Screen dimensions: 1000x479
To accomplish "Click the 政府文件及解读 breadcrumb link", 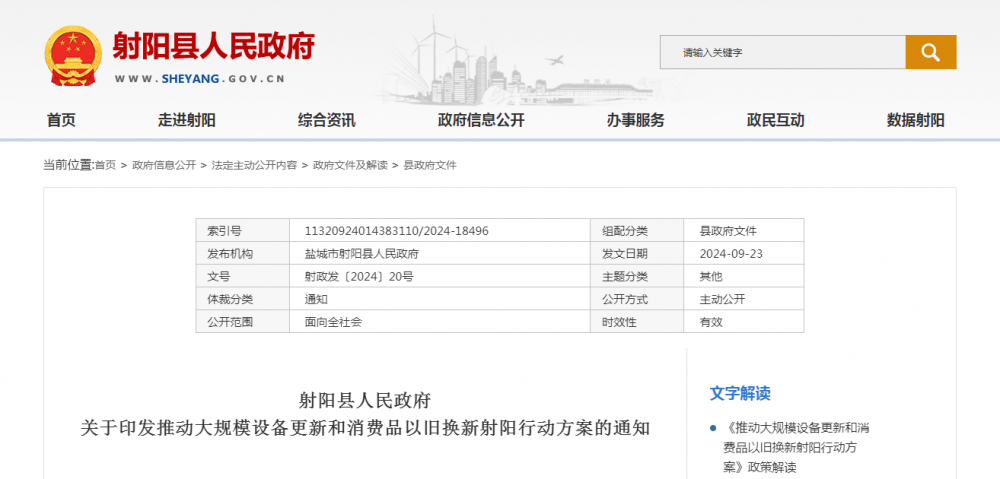I will pyautogui.click(x=350, y=165).
